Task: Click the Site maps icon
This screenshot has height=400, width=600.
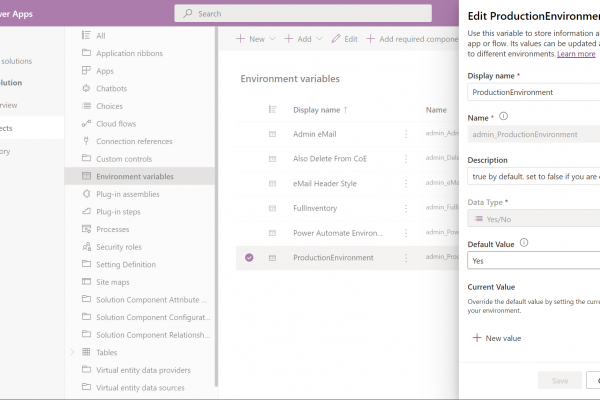Action: coord(86,282)
